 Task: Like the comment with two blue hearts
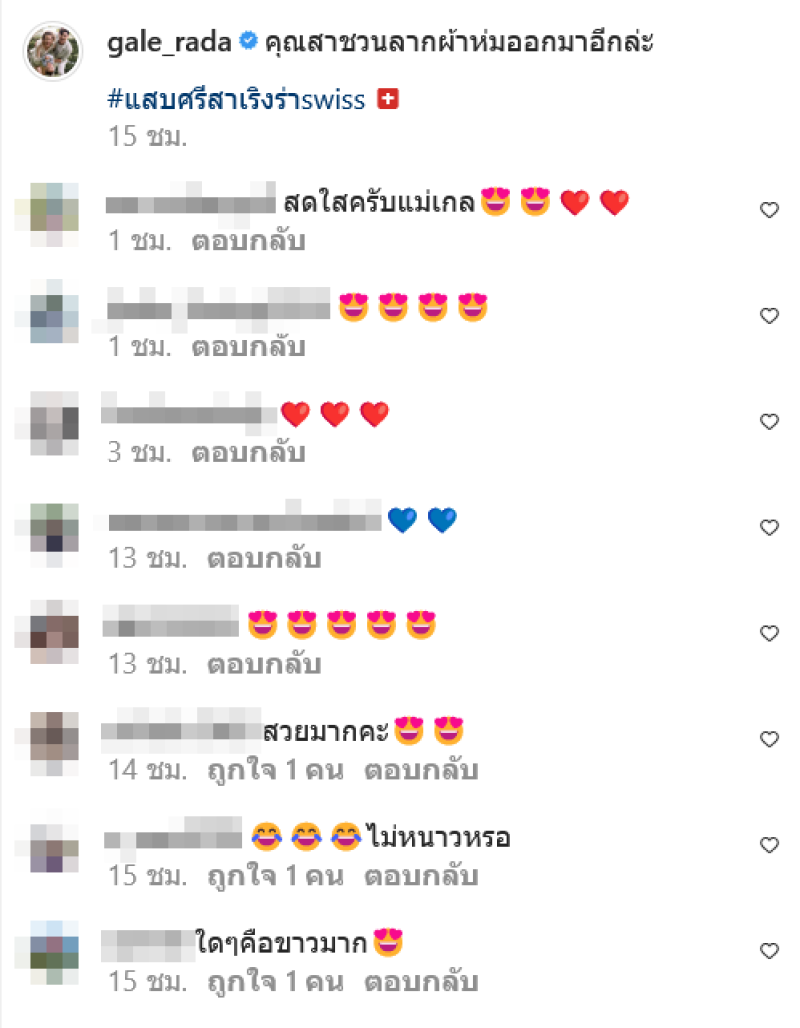(769, 528)
